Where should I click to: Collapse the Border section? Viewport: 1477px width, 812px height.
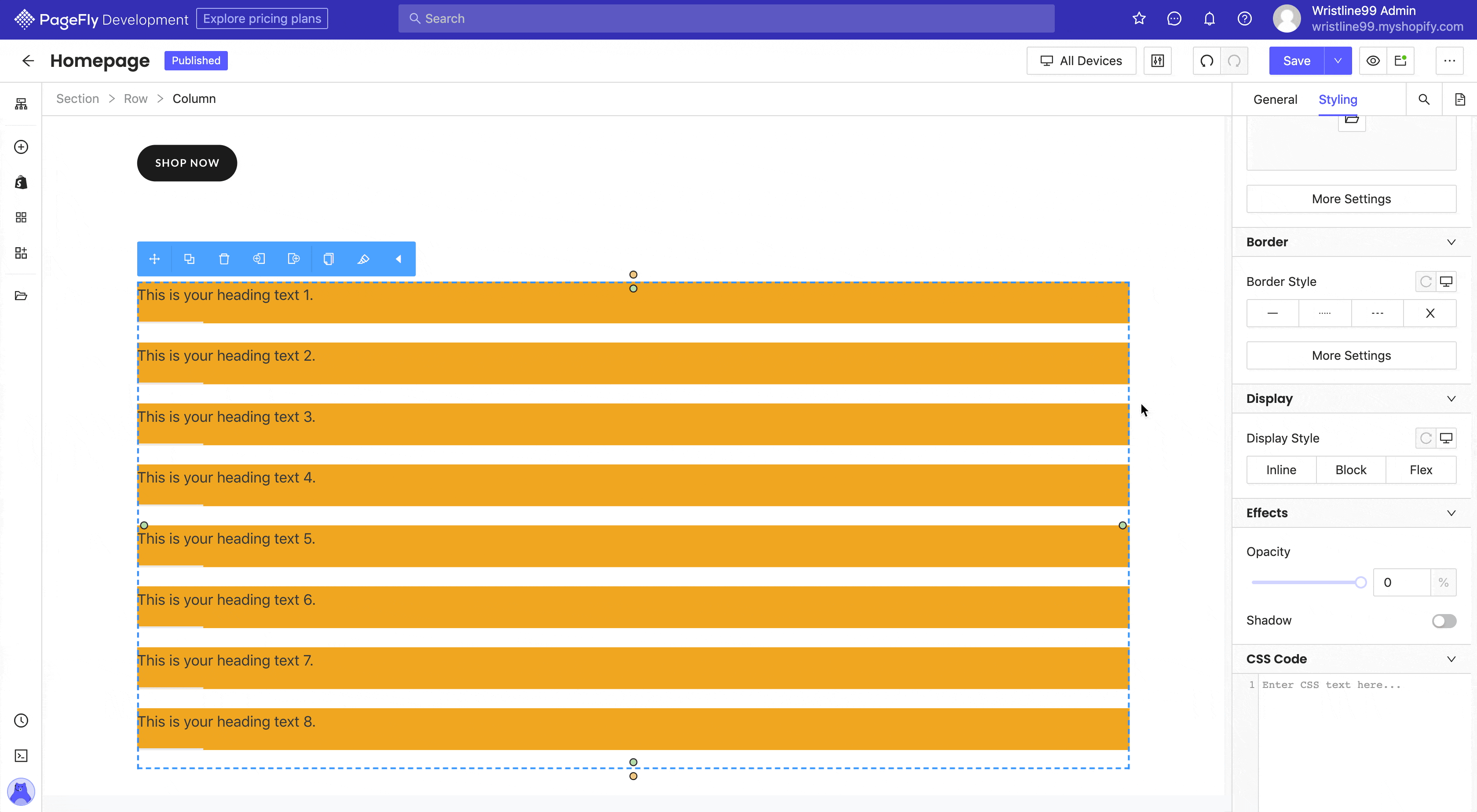[x=1451, y=242]
